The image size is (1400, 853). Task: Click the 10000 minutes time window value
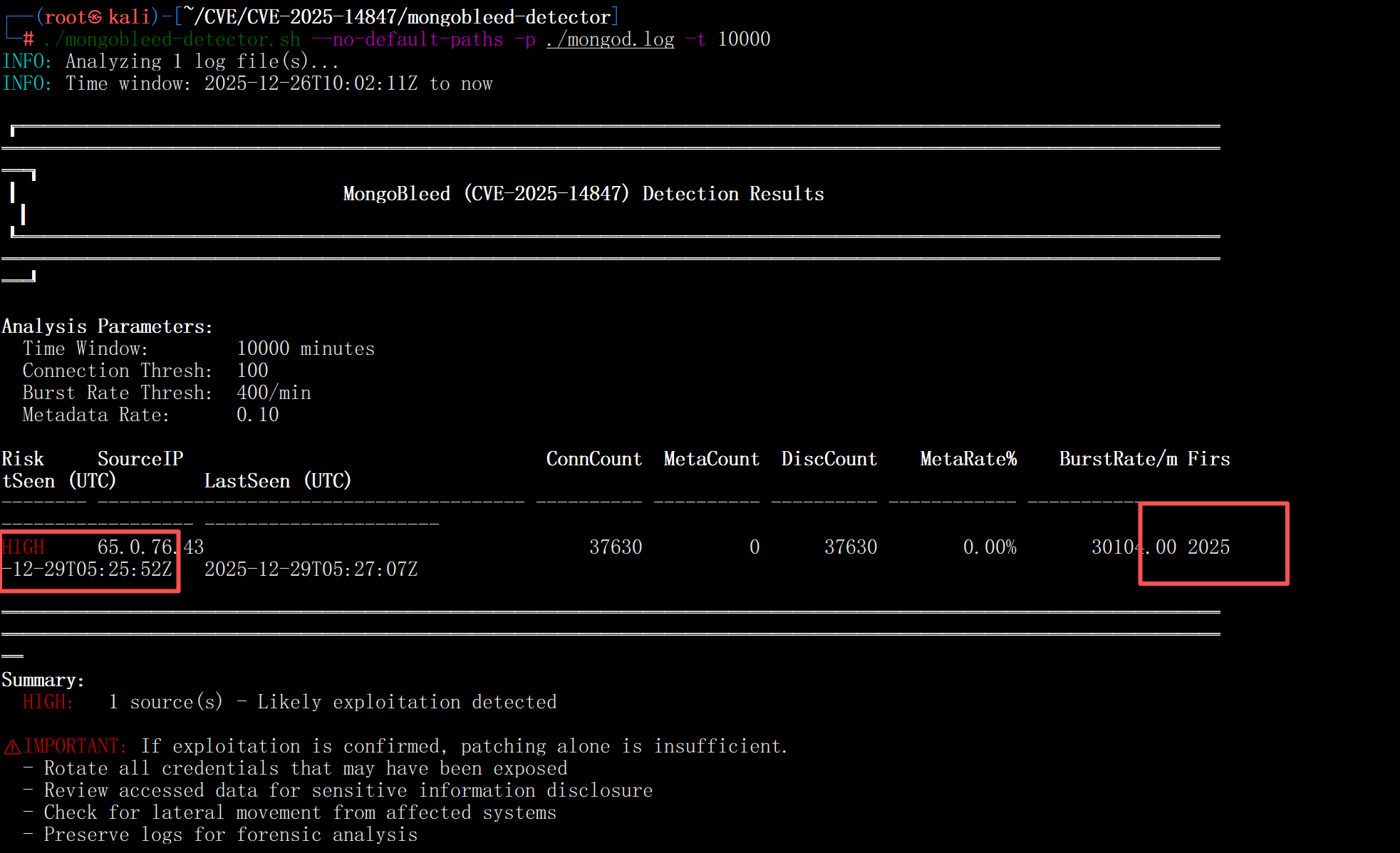tap(306, 348)
